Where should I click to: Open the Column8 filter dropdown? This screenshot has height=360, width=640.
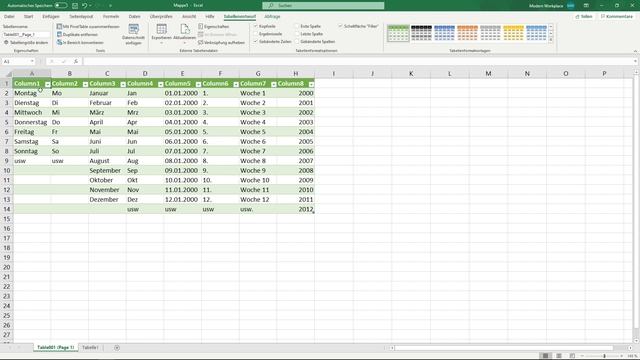[x=311, y=84]
